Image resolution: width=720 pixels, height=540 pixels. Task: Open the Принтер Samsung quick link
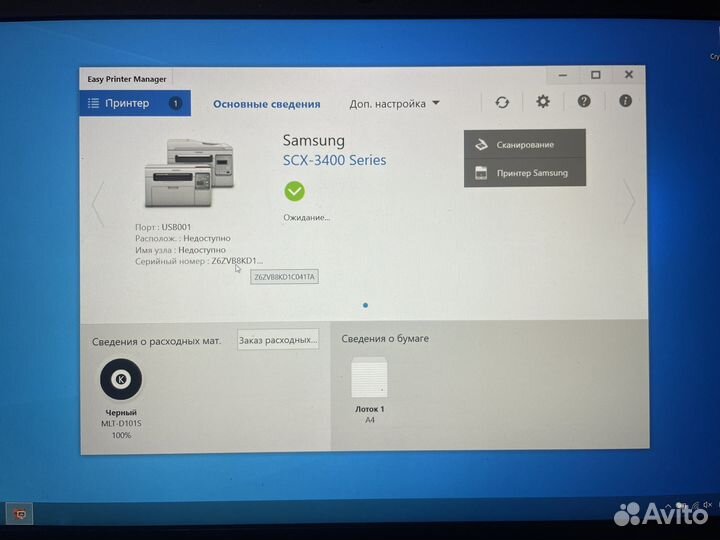click(525, 173)
